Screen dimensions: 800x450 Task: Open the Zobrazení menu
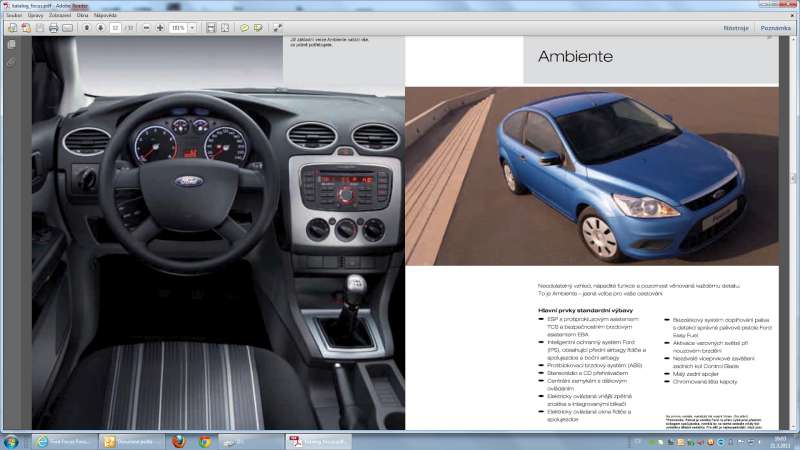pos(59,16)
